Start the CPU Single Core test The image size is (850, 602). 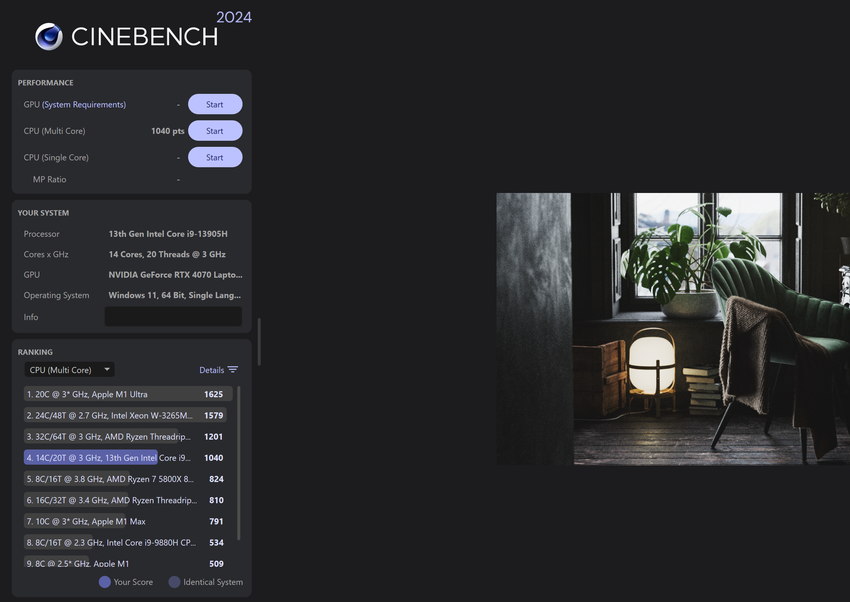pos(214,157)
